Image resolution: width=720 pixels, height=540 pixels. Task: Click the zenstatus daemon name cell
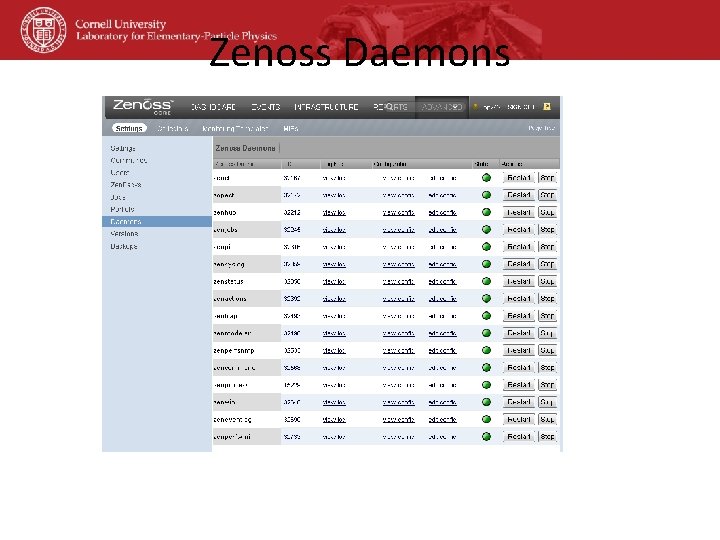(247, 281)
